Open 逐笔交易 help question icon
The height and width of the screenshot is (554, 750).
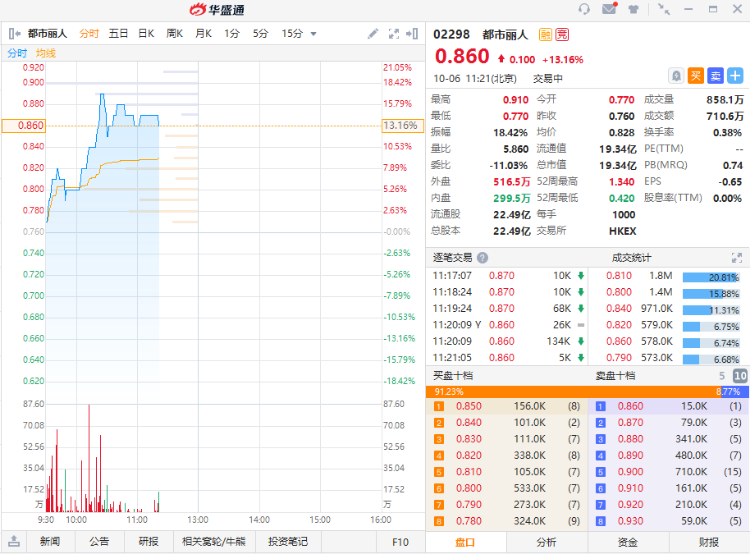483,258
